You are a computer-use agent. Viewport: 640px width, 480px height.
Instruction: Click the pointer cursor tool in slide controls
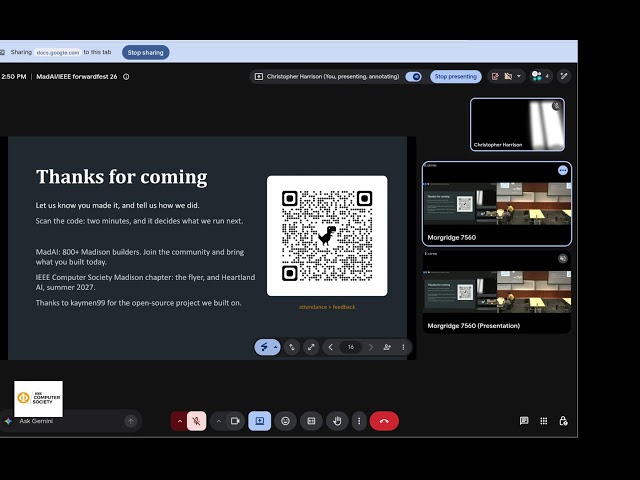(x=292, y=347)
